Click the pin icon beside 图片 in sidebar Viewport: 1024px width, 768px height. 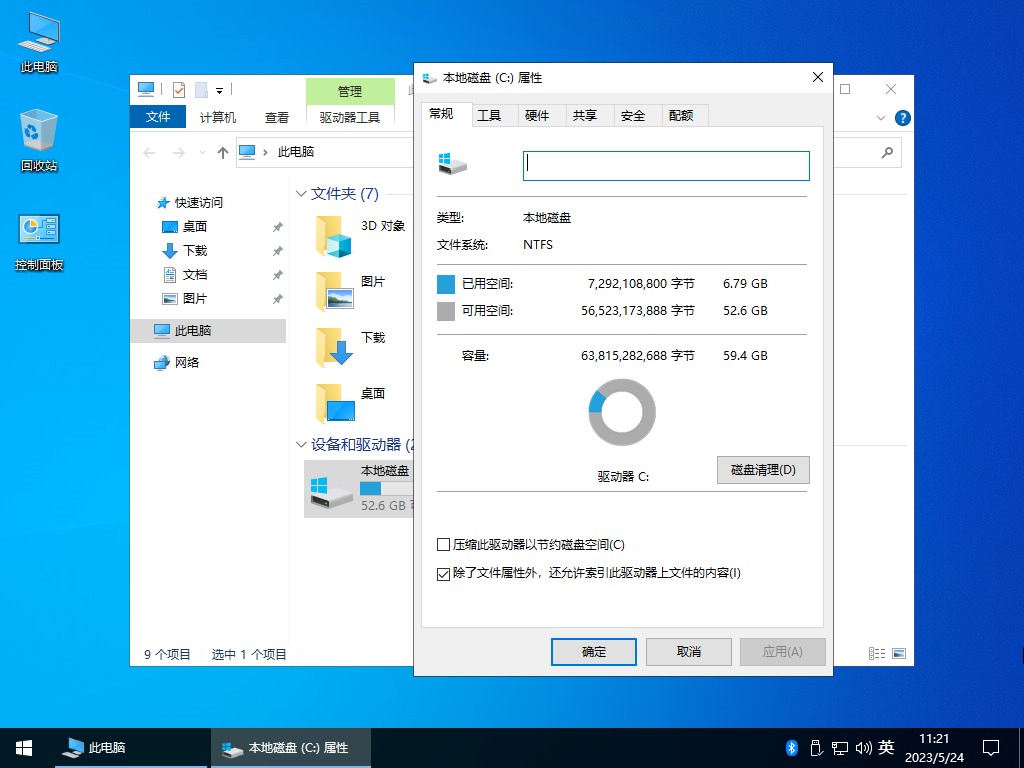tap(278, 299)
